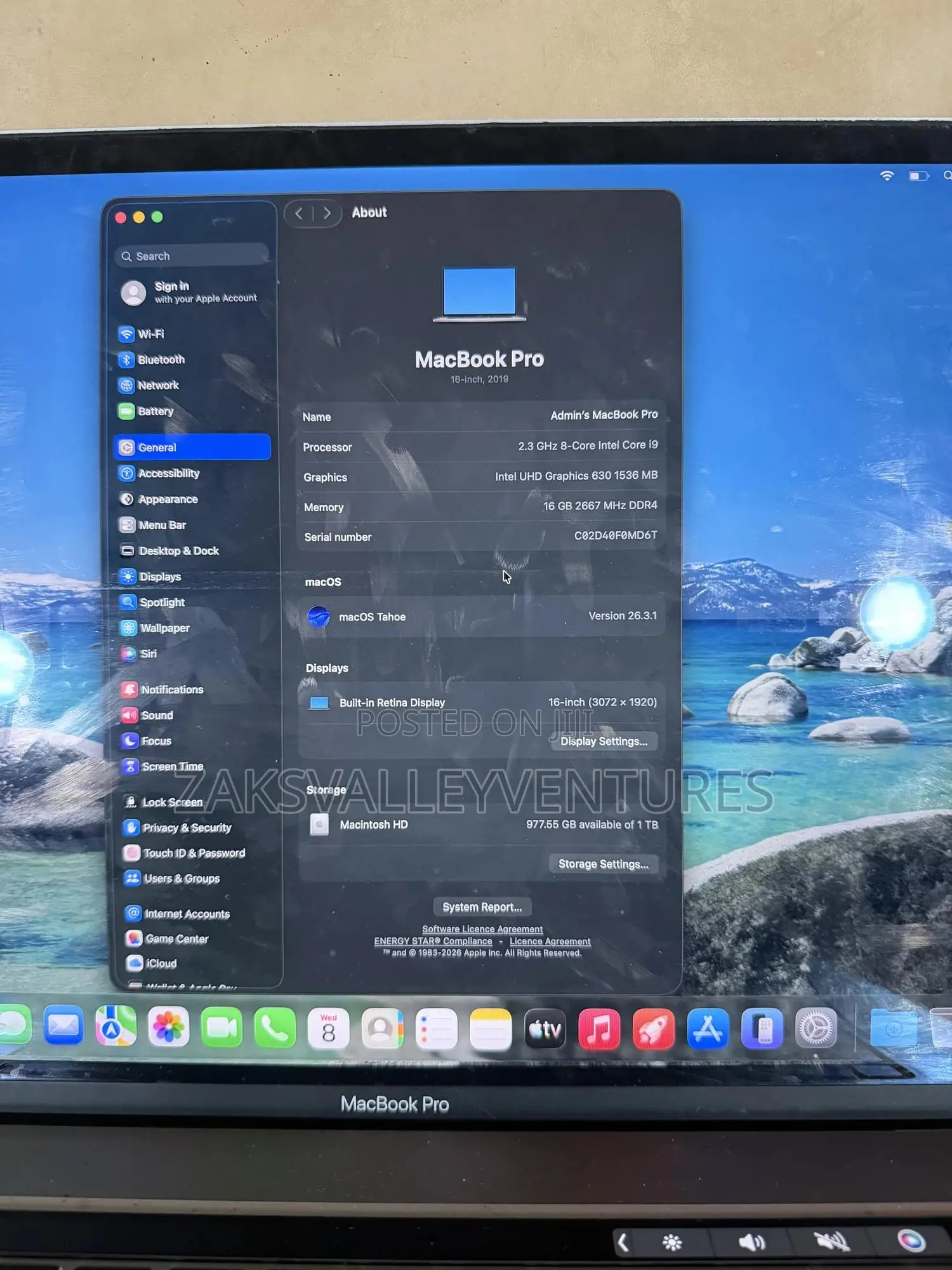Open iPhone Mirroring from the Dock
952x1270 pixels.
(762, 1029)
